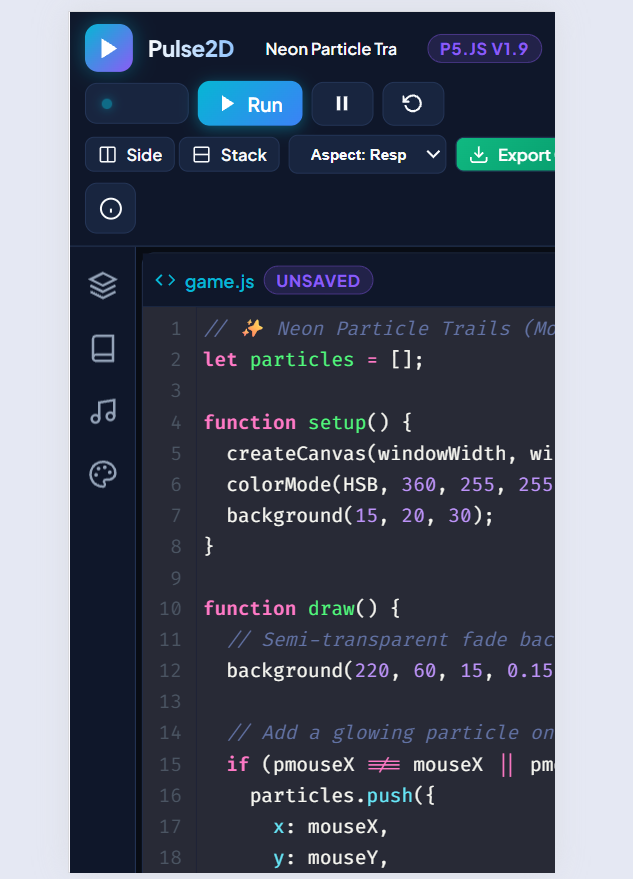Image resolution: width=633 pixels, height=879 pixels.
Task: Click line number 4 in gutter
Action: [x=176, y=422]
